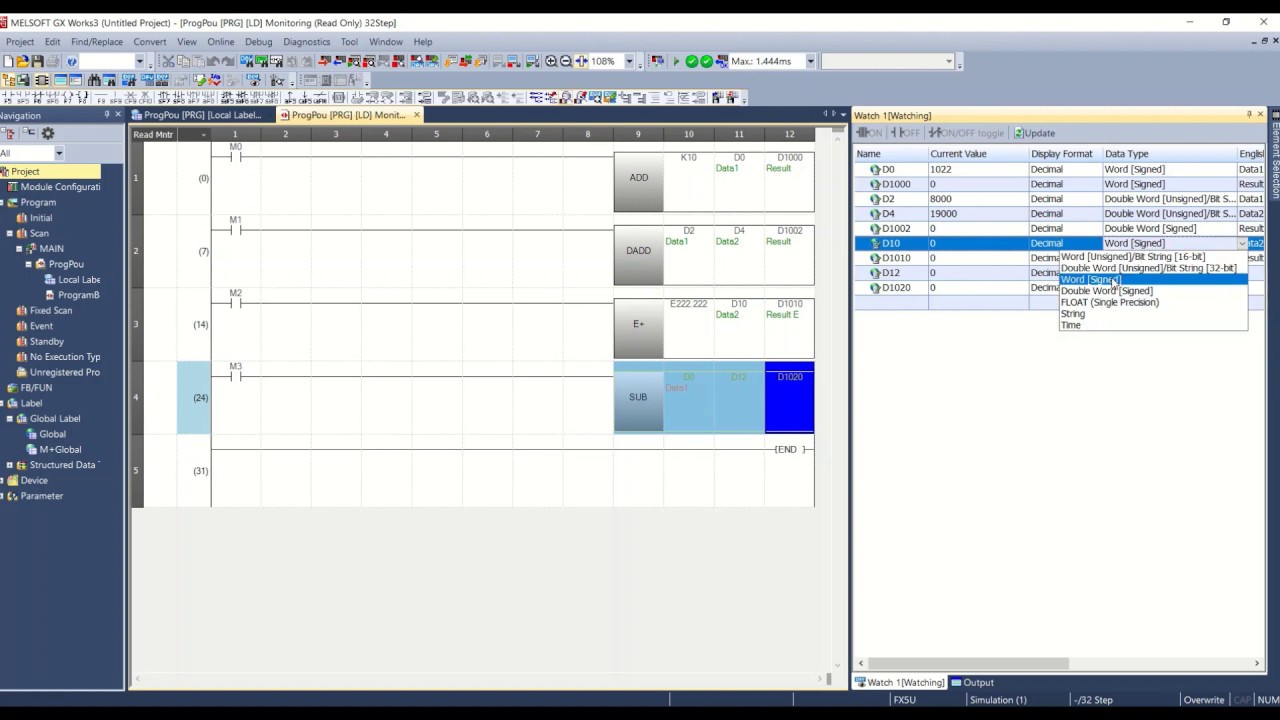Open the Debug menu

click(x=258, y=42)
